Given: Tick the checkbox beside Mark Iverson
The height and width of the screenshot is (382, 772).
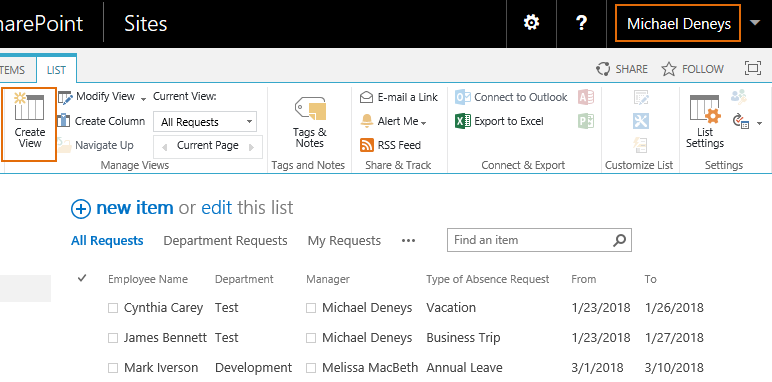Looking at the screenshot, I should [113, 368].
